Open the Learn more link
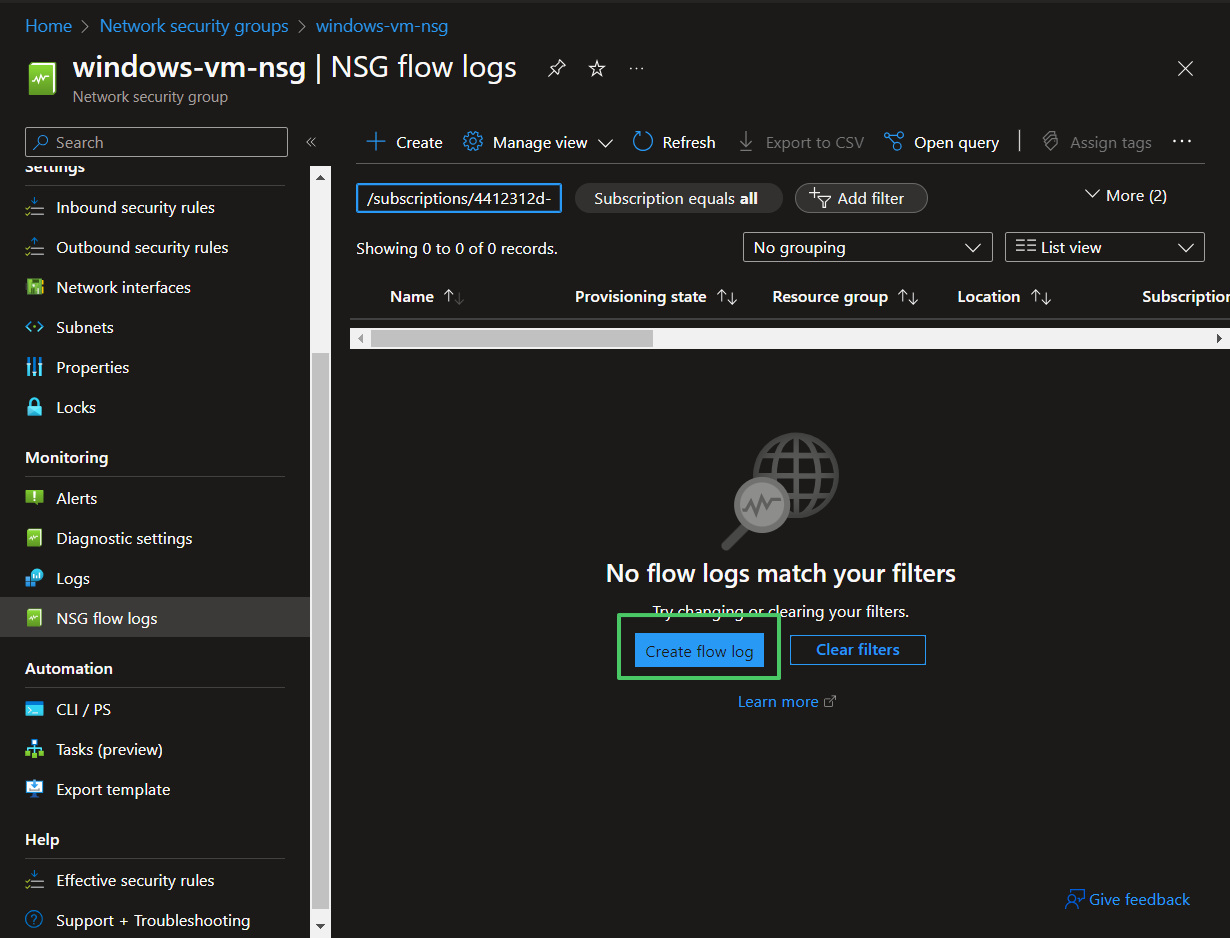Screen dimensions: 1230x938 coord(787,702)
